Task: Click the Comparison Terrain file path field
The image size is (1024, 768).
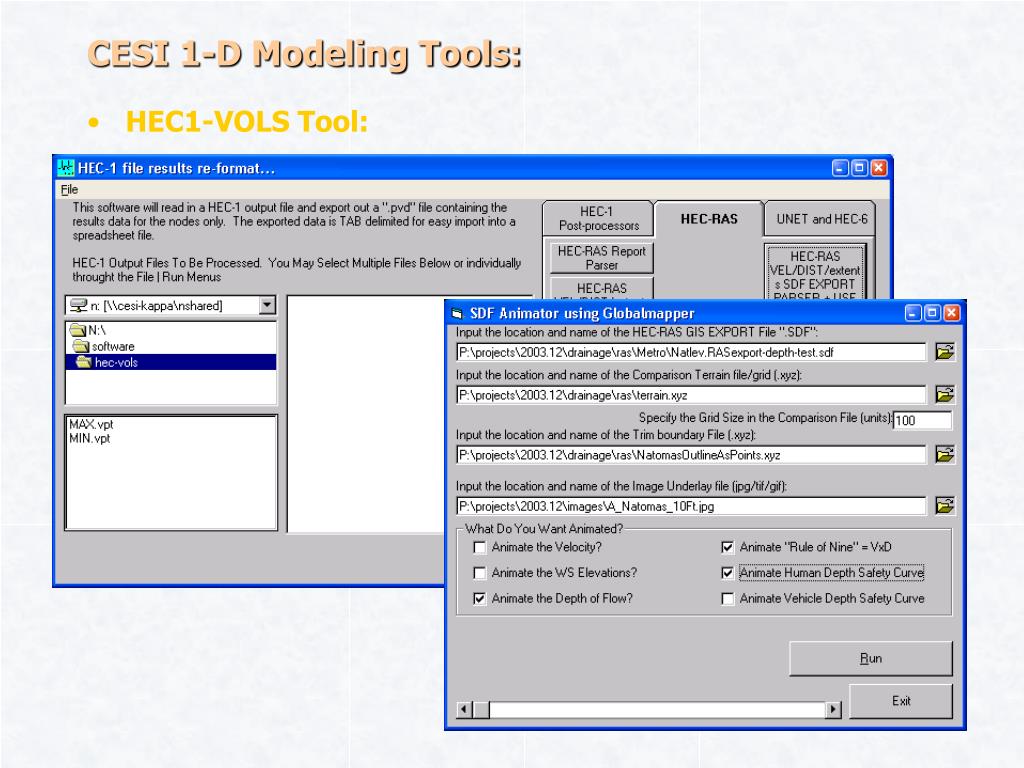Action: [691, 395]
